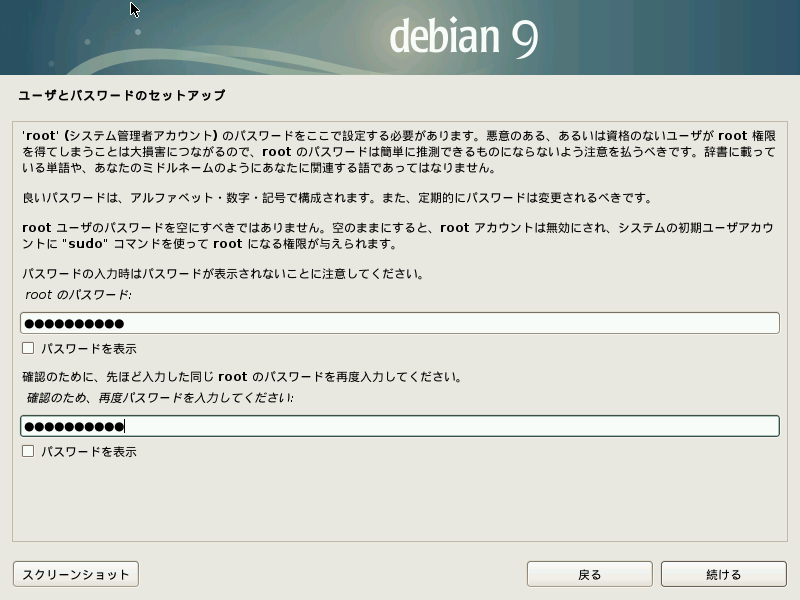Image resolution: width=800 pixels, height=600 pixels.
Task: Click the password confirmation input field
Action: click(x=399, y=426)
